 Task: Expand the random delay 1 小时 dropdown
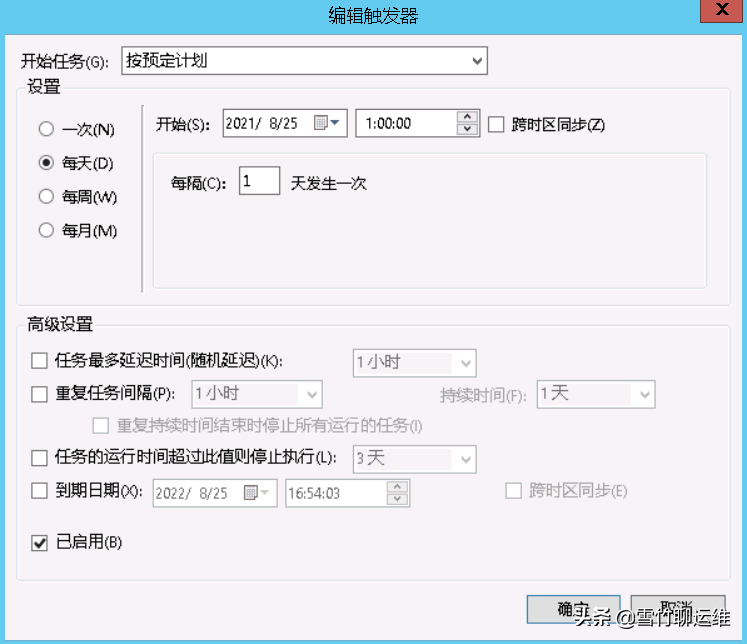tap(414, 363)
